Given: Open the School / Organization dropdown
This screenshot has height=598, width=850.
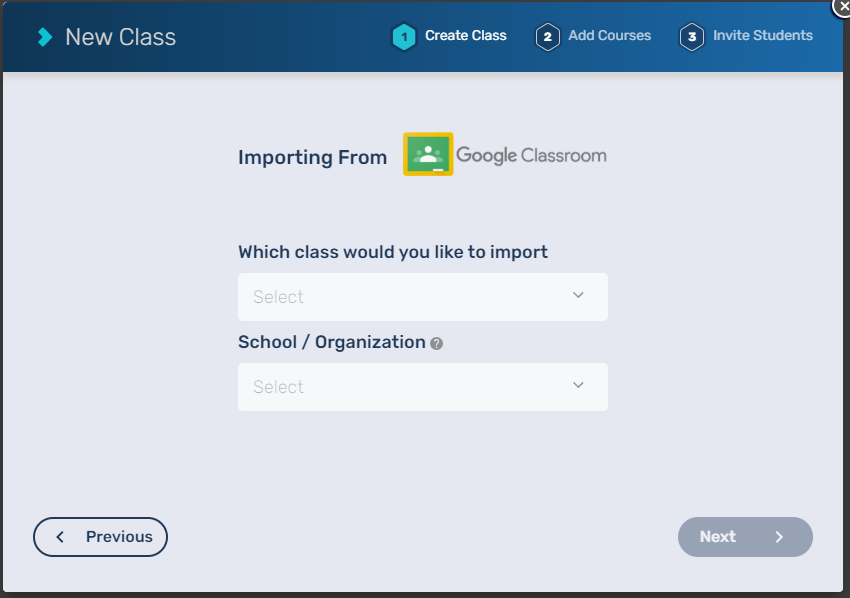Looking at the screenshot, I should pyautogui.click(x=423, y=387).
